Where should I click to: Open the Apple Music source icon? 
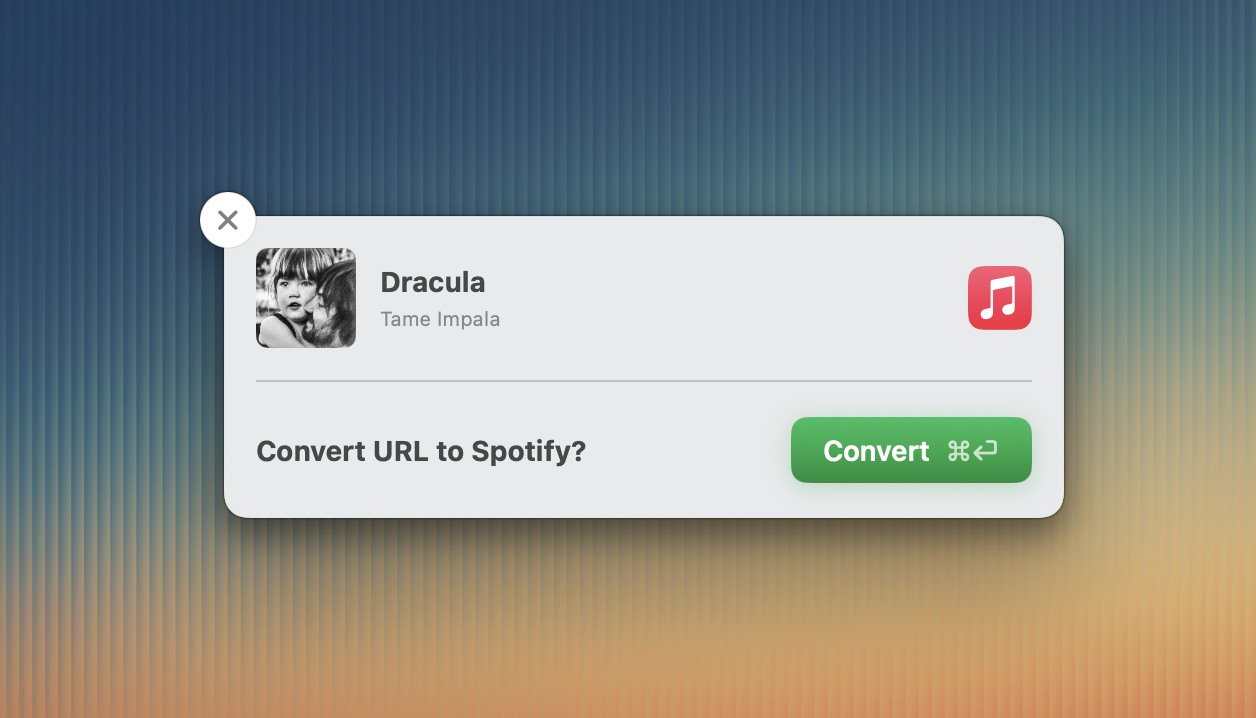pos(999,298)
